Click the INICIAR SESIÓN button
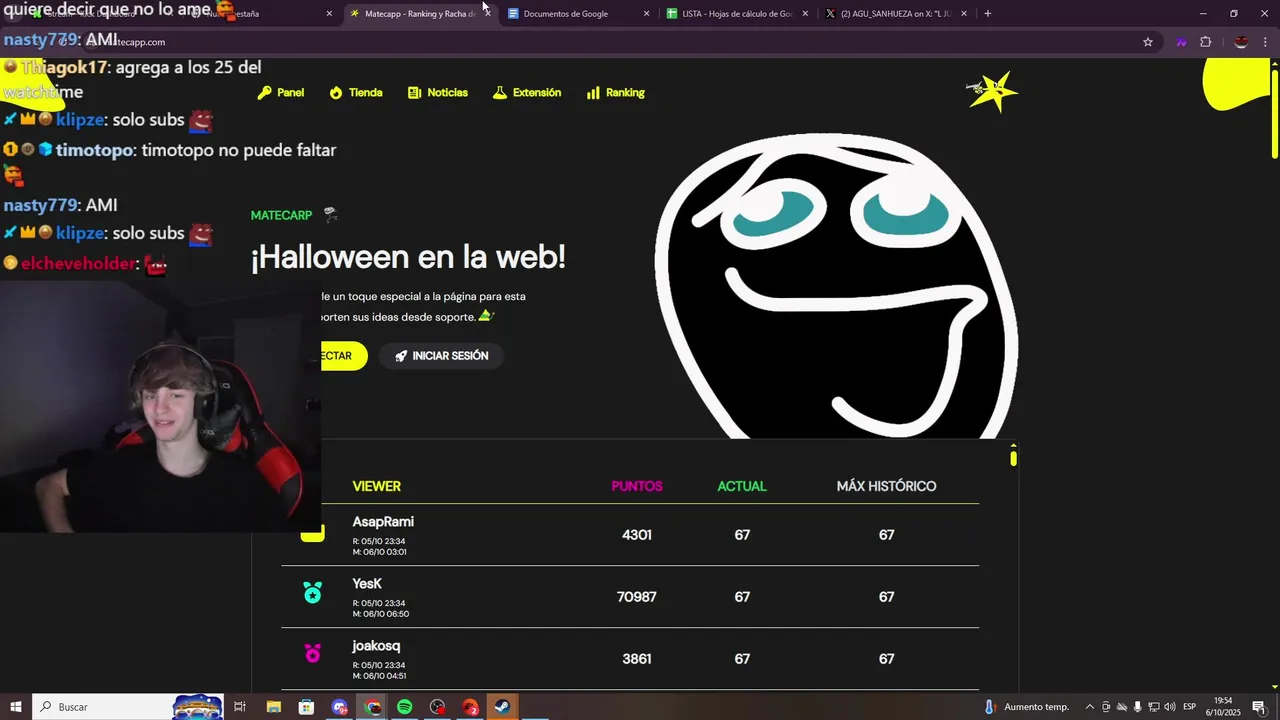Screen dimensions: 1280x720 441,356
